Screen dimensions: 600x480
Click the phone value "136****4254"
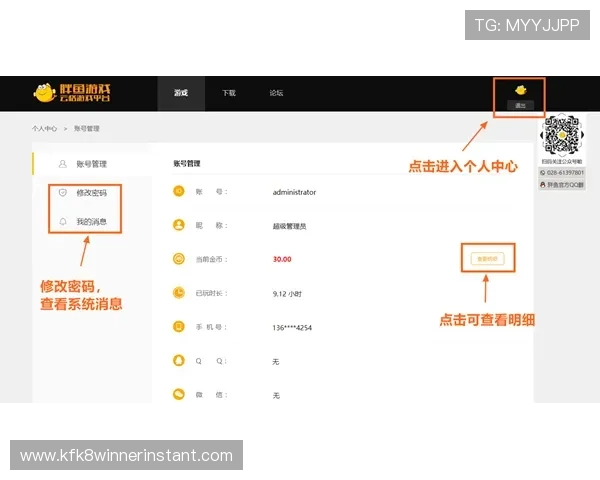[292, 328]
